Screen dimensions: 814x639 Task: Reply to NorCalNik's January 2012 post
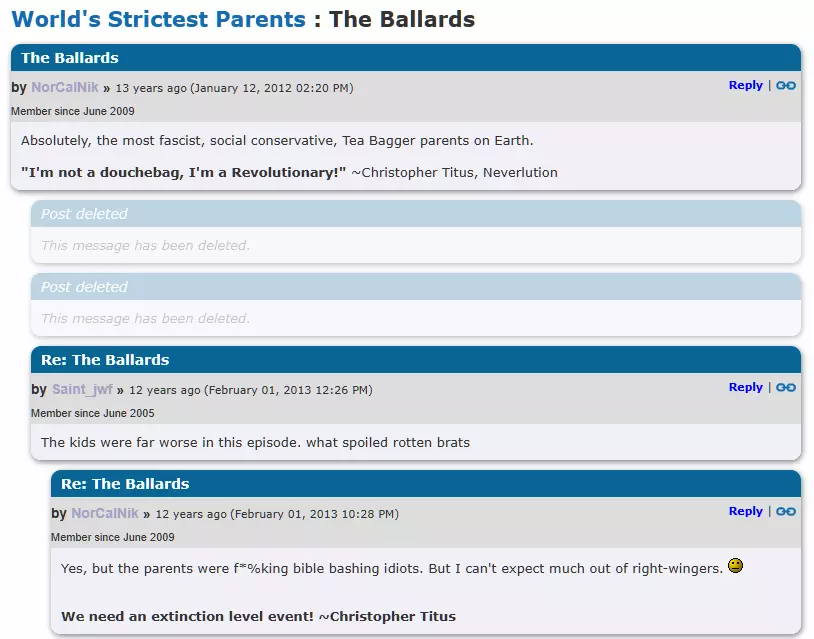coord(745,86)
